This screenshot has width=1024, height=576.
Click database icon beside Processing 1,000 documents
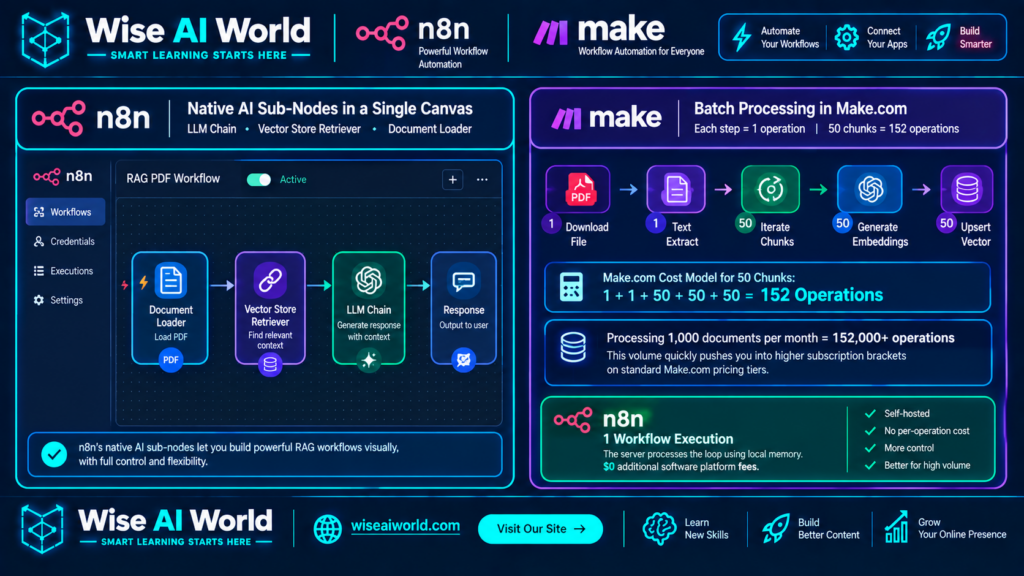(573, 347)
